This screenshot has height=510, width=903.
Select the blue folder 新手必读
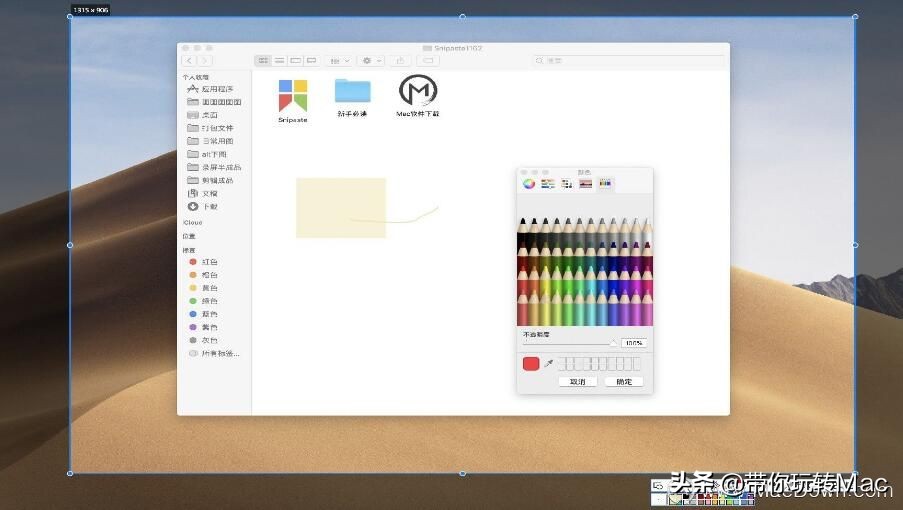pos(352,92)
